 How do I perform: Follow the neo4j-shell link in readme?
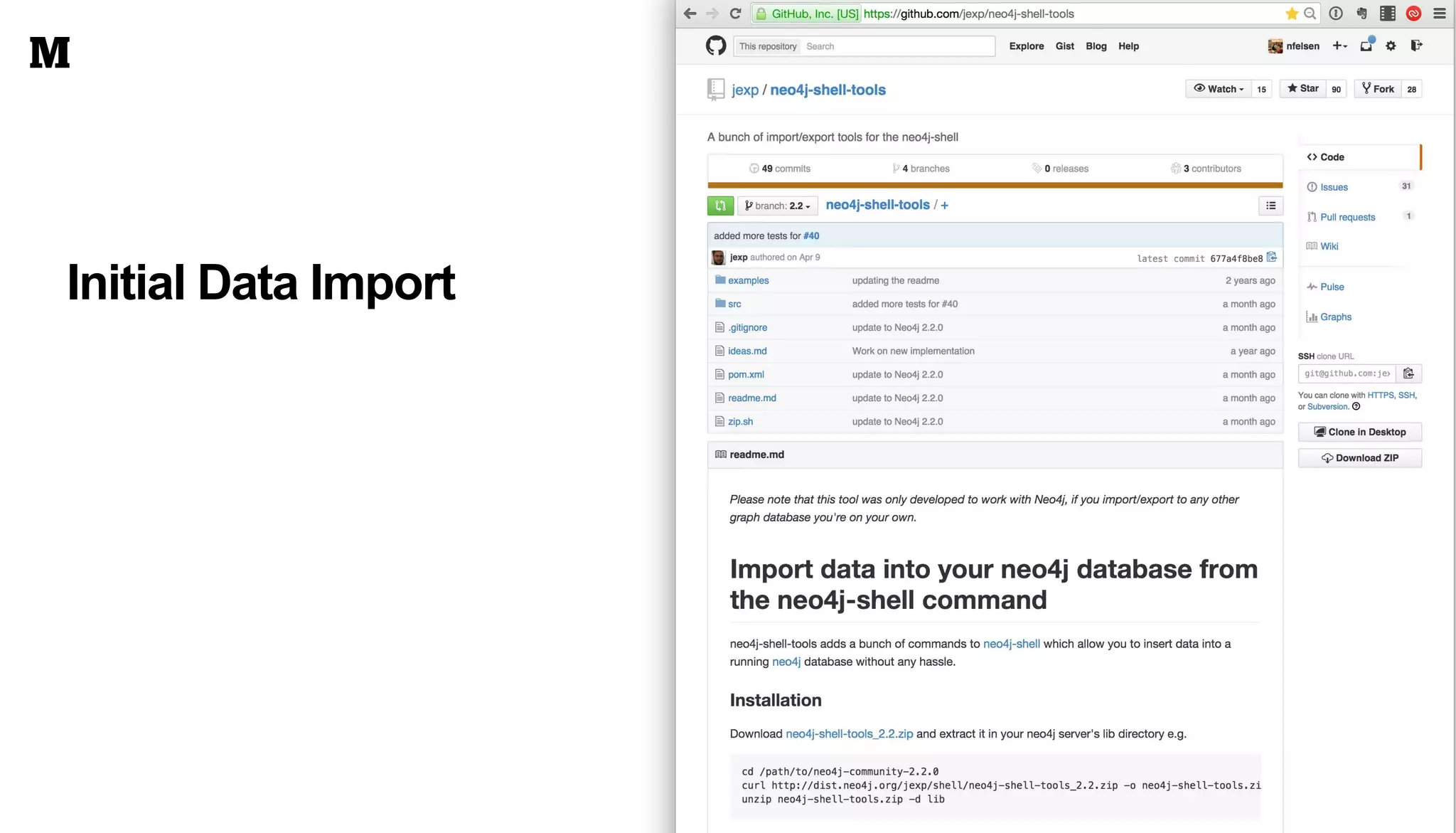click(x=1011, y=644)
